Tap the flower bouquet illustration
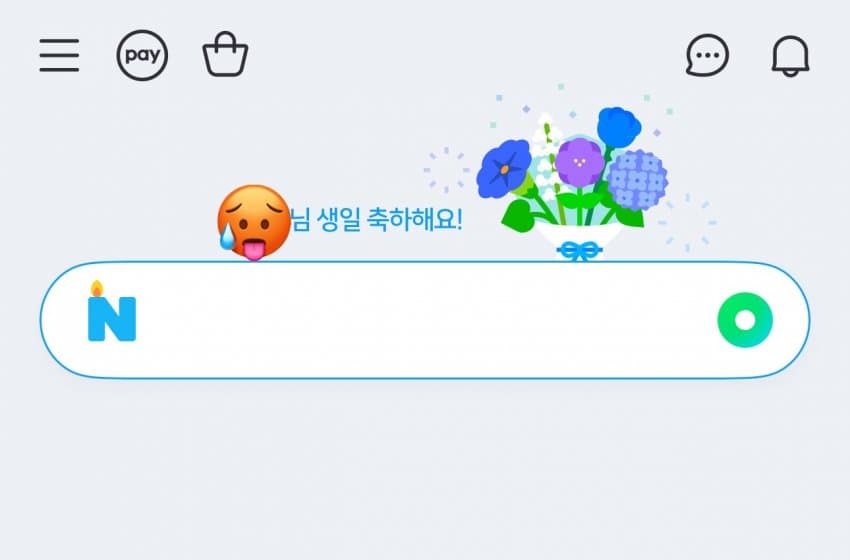Screen dimensions: 850x560 click(x=572, y=182)
